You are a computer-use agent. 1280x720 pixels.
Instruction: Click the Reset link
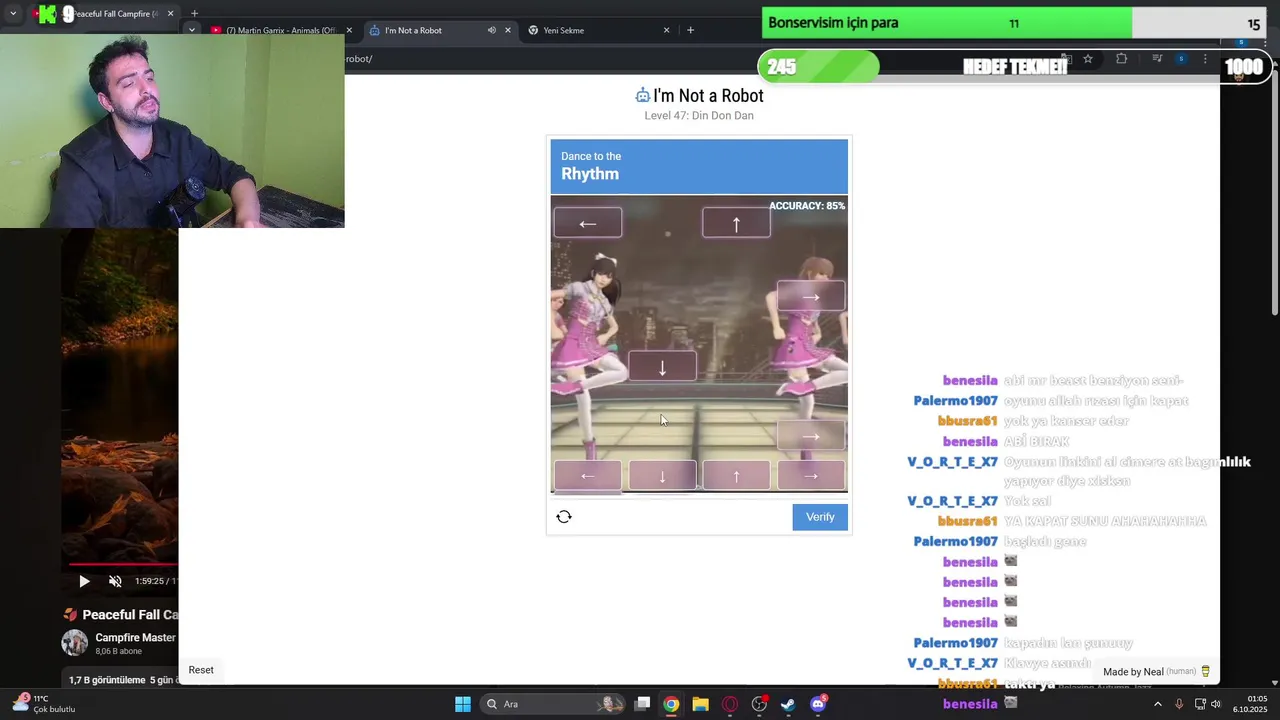click(201, 670)
